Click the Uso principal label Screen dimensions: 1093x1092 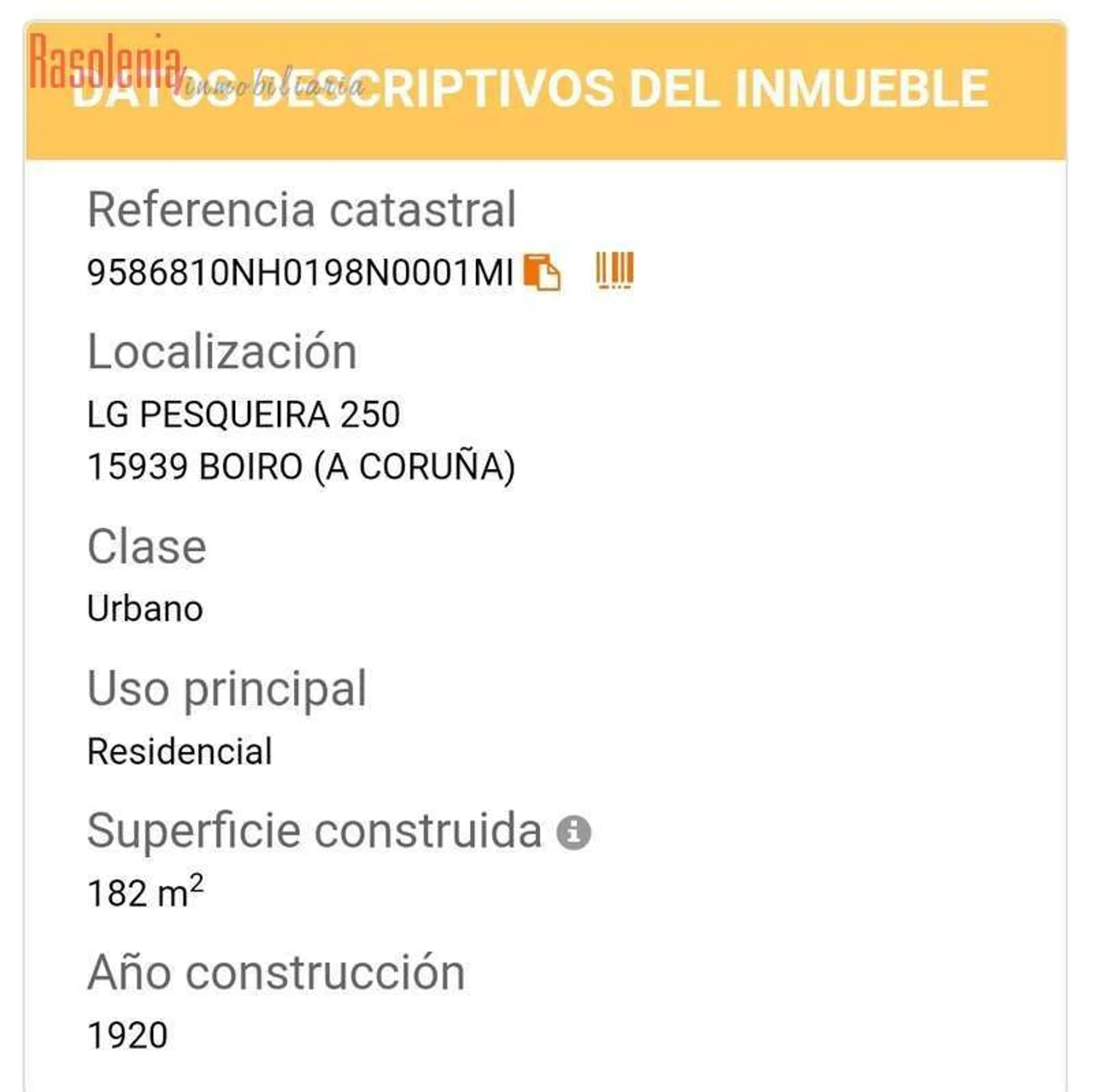tap(226, 689)
